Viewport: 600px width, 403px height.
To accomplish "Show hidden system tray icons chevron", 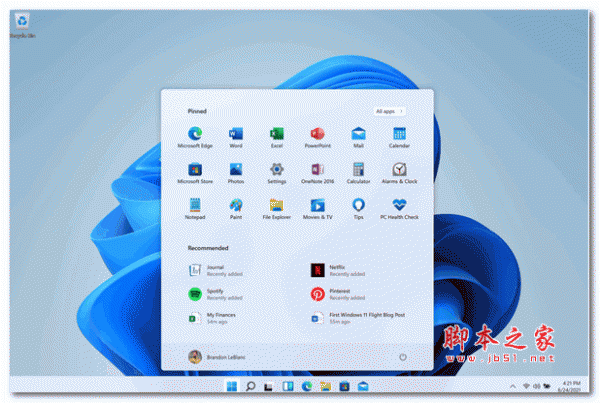I will click(x=511, y=386).
